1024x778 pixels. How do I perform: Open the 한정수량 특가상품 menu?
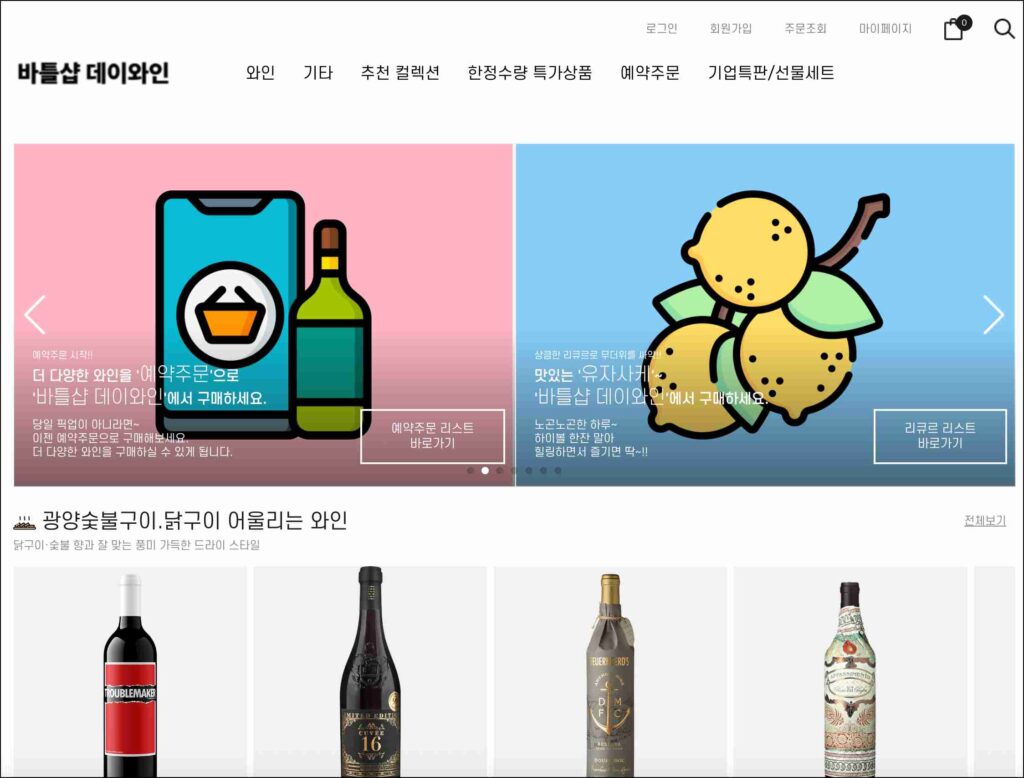click(530, 73)
